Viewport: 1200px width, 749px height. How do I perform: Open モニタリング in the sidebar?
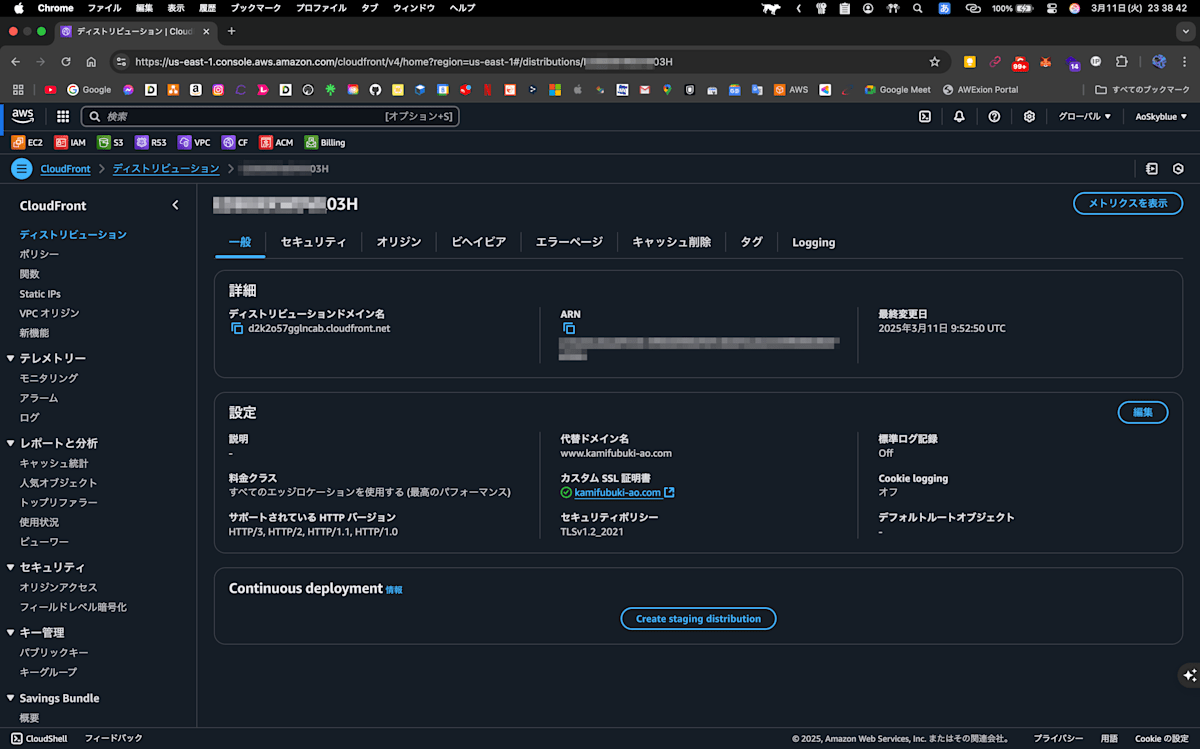point(48,378)
